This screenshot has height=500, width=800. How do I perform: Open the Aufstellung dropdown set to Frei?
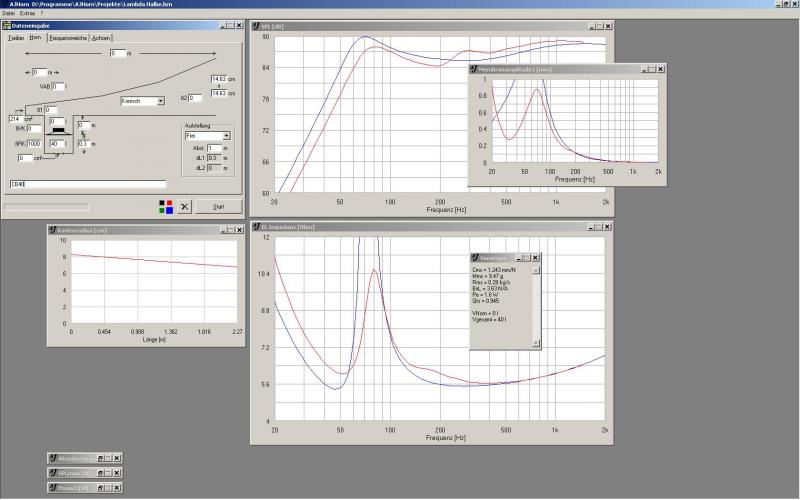click(227, 134)
